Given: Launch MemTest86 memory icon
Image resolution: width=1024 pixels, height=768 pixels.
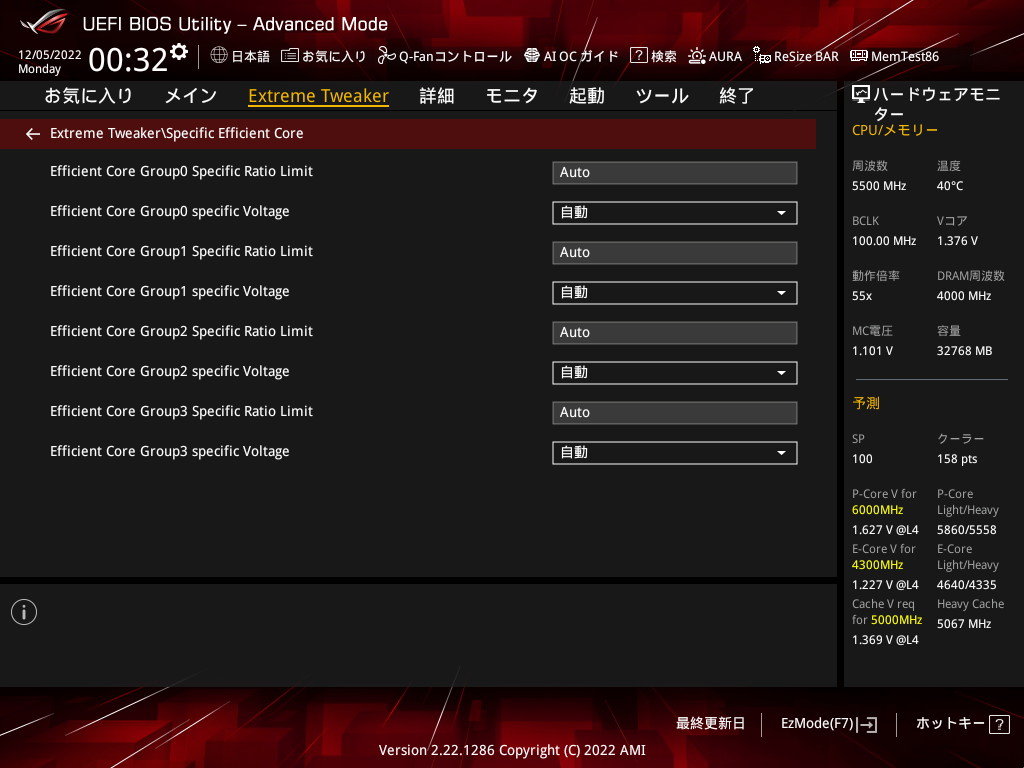Looking at the screenshot, I should tap(859, 56).
